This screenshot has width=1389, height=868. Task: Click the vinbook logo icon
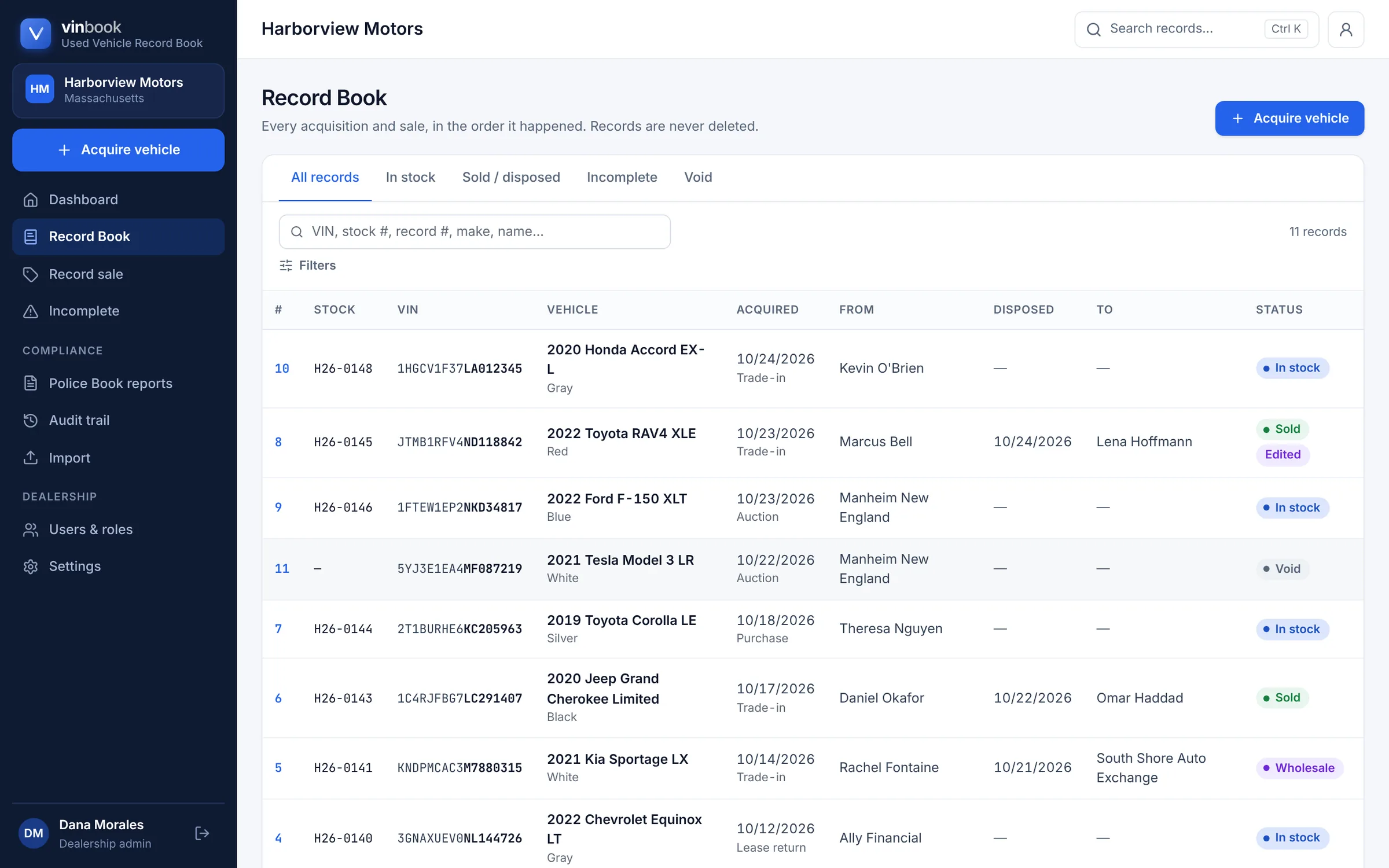click(x=35, y=34)
